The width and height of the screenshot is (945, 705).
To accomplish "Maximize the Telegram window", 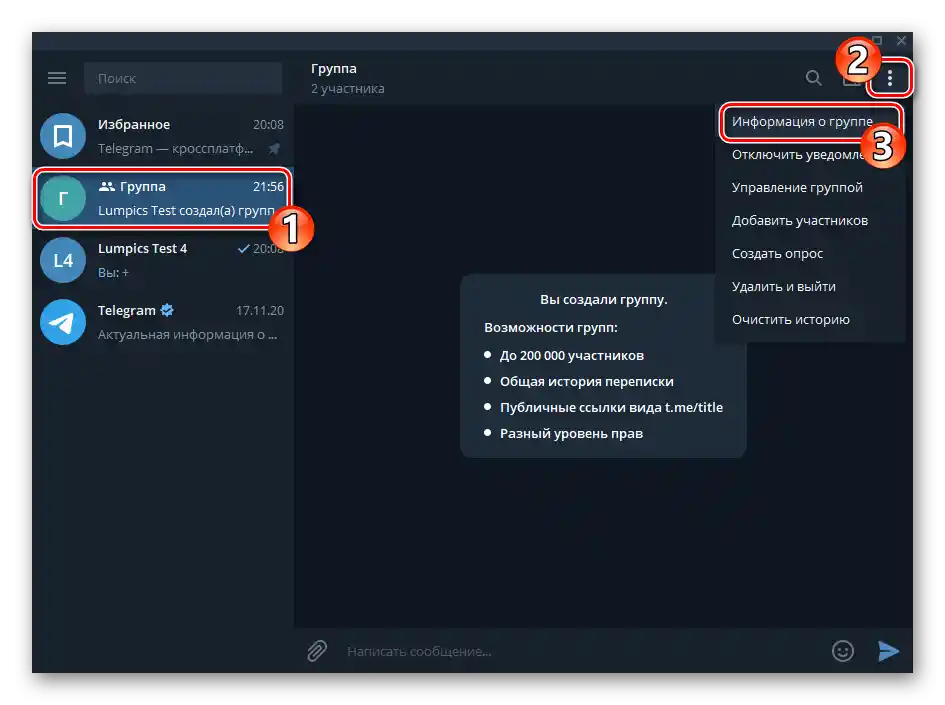I will (878, 40).
